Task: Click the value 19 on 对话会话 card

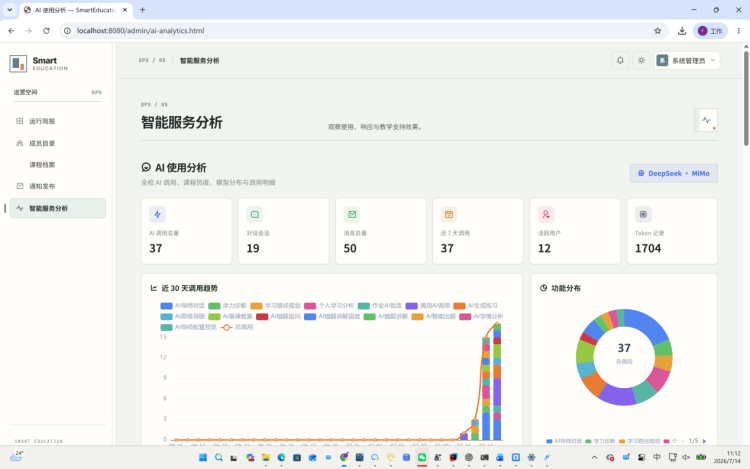Action: tap(253, 248)
